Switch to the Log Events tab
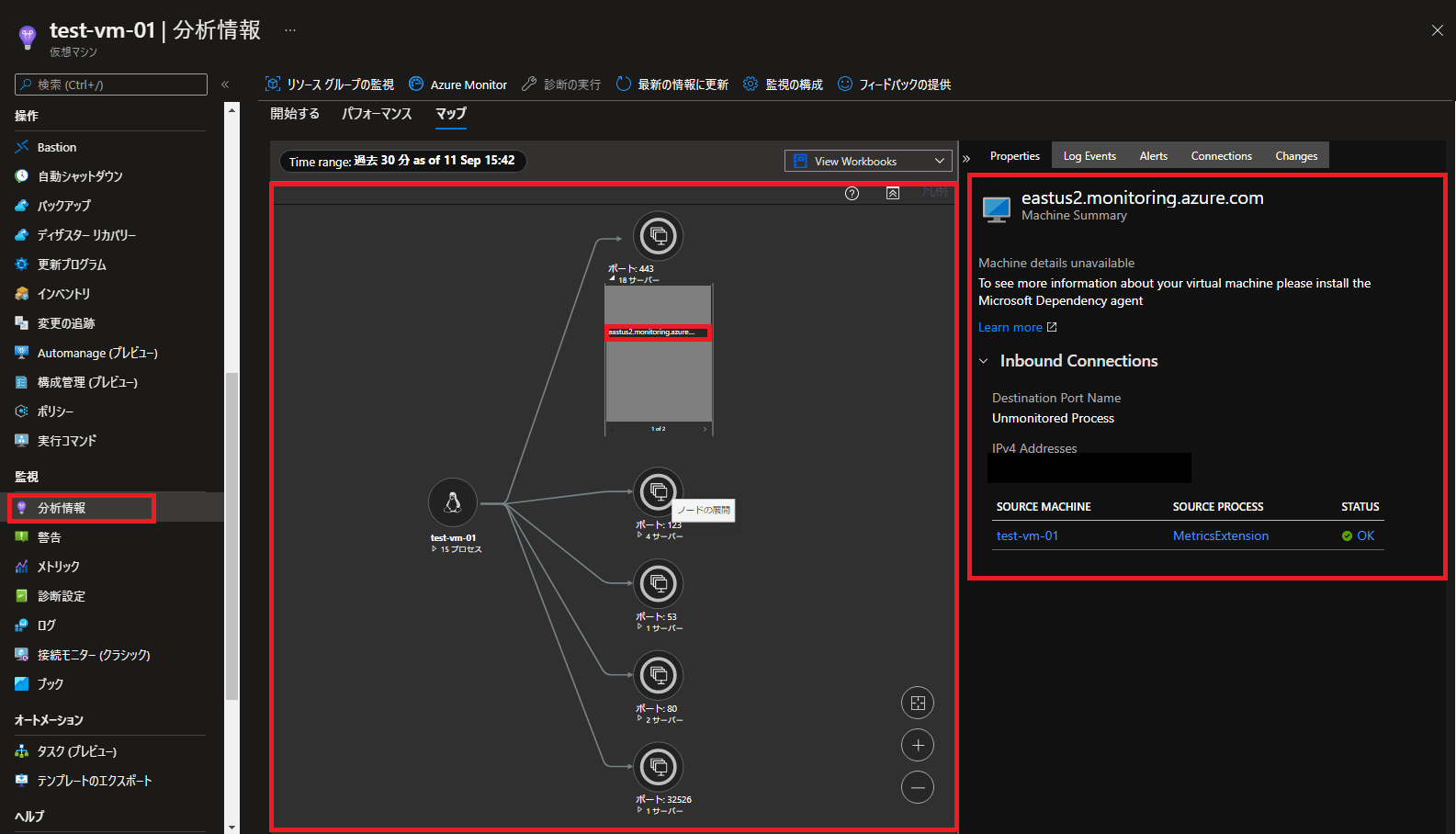The width and height of the screenshot is (1456, 834). 1089,156
